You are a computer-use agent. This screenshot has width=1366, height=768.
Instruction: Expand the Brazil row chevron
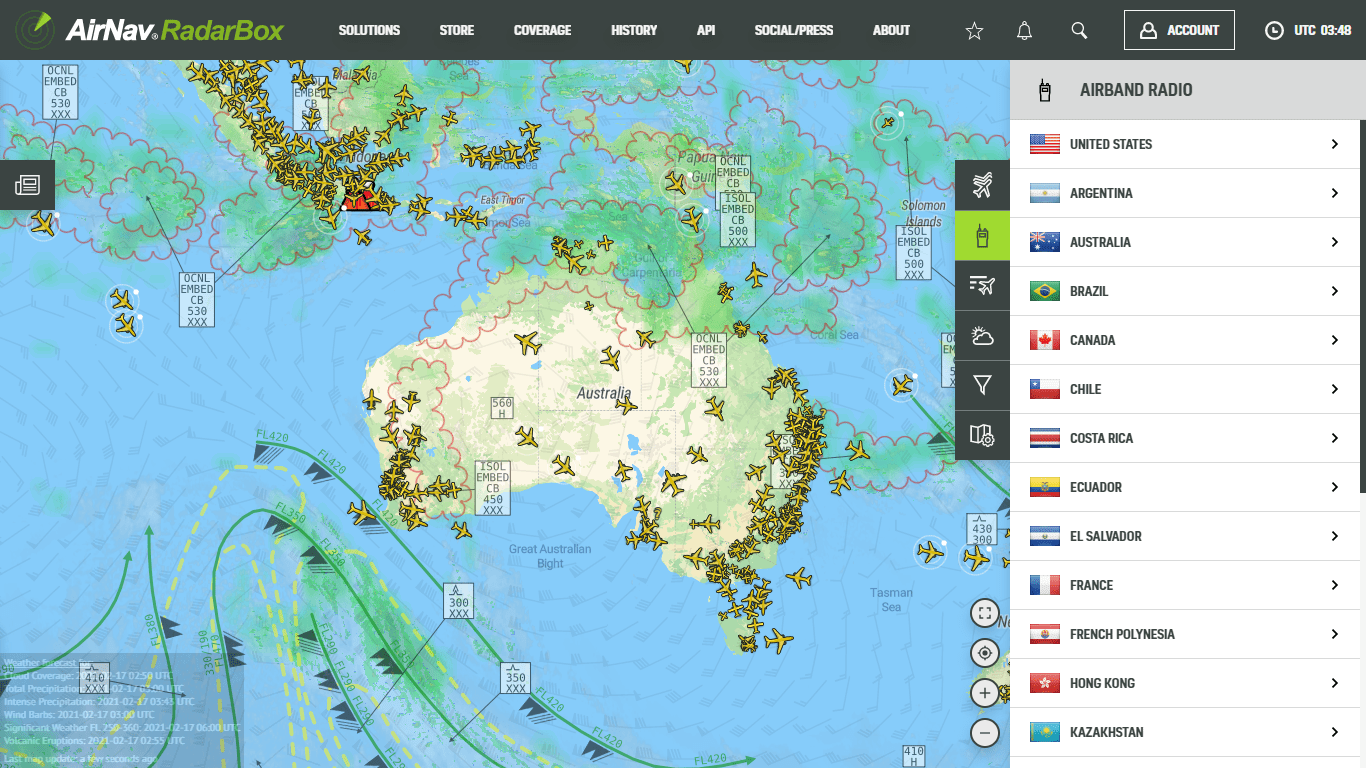pos(1335,291)
